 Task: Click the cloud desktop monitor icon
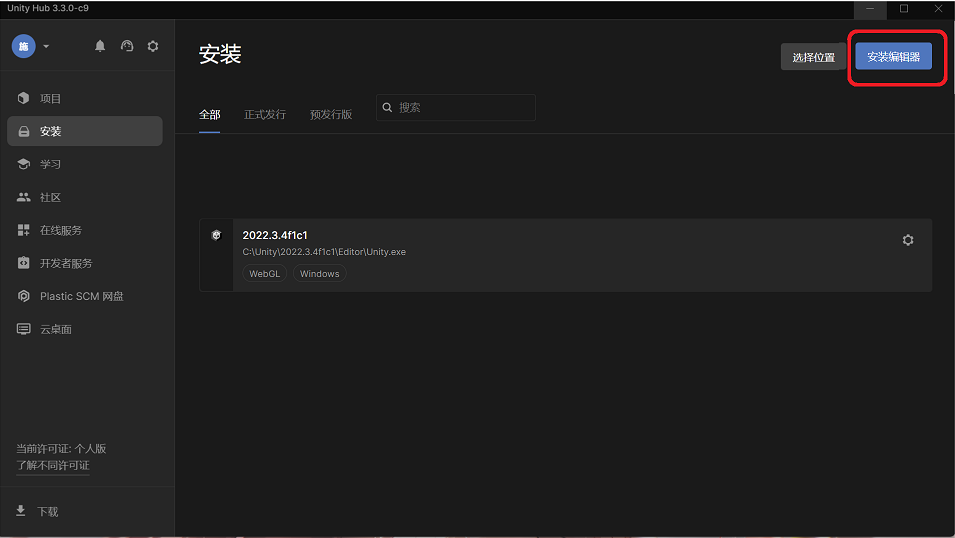click(x=24, y=329)
